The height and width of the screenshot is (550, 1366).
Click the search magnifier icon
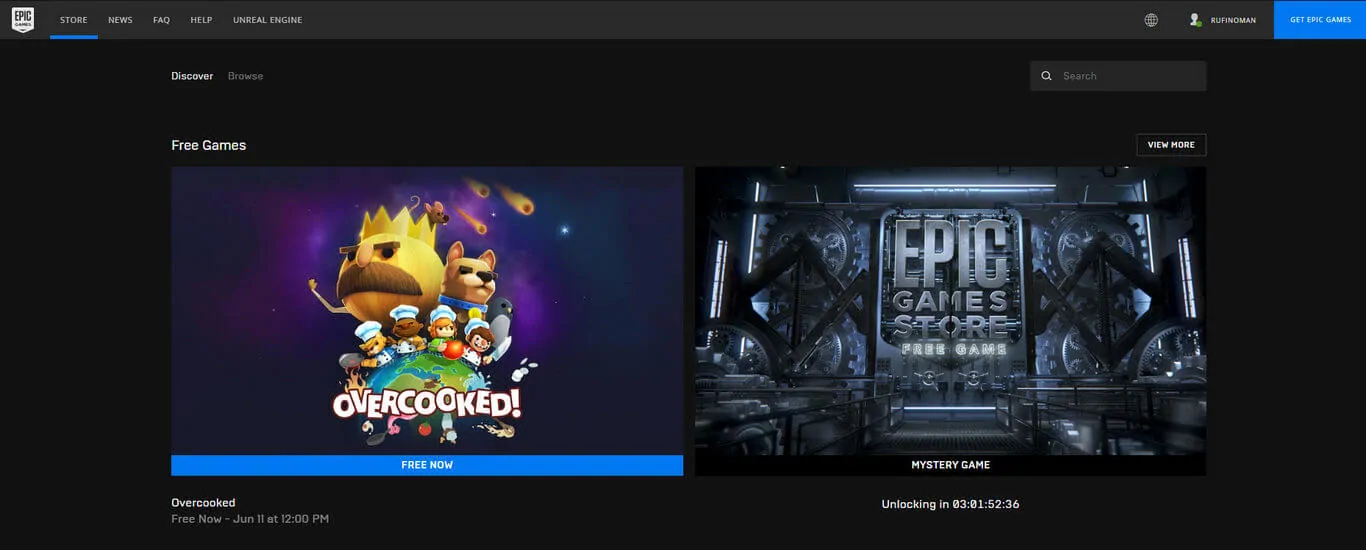click(1046, 76)
